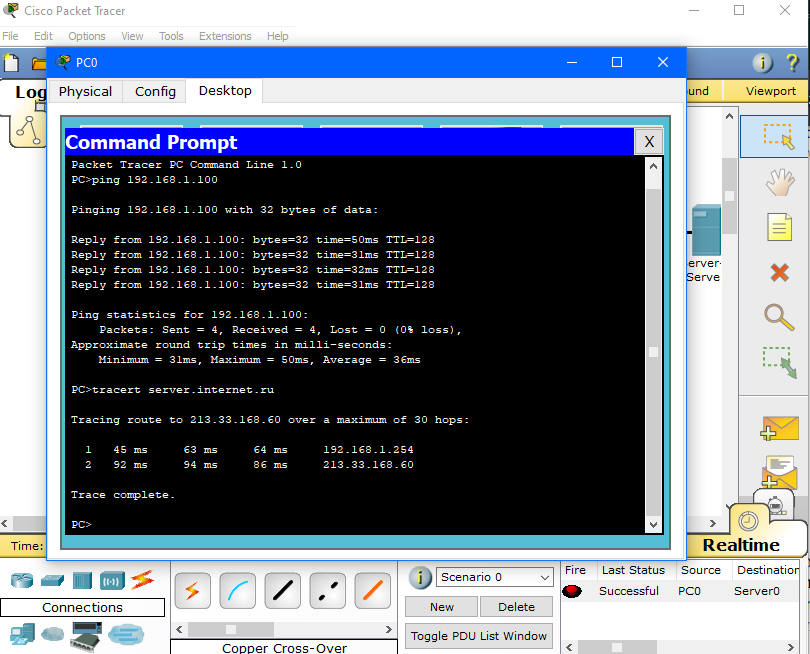Click the Command Prompt scroll down arrow
Viewport: 810px width, 654px height.
tap(653, 524)
